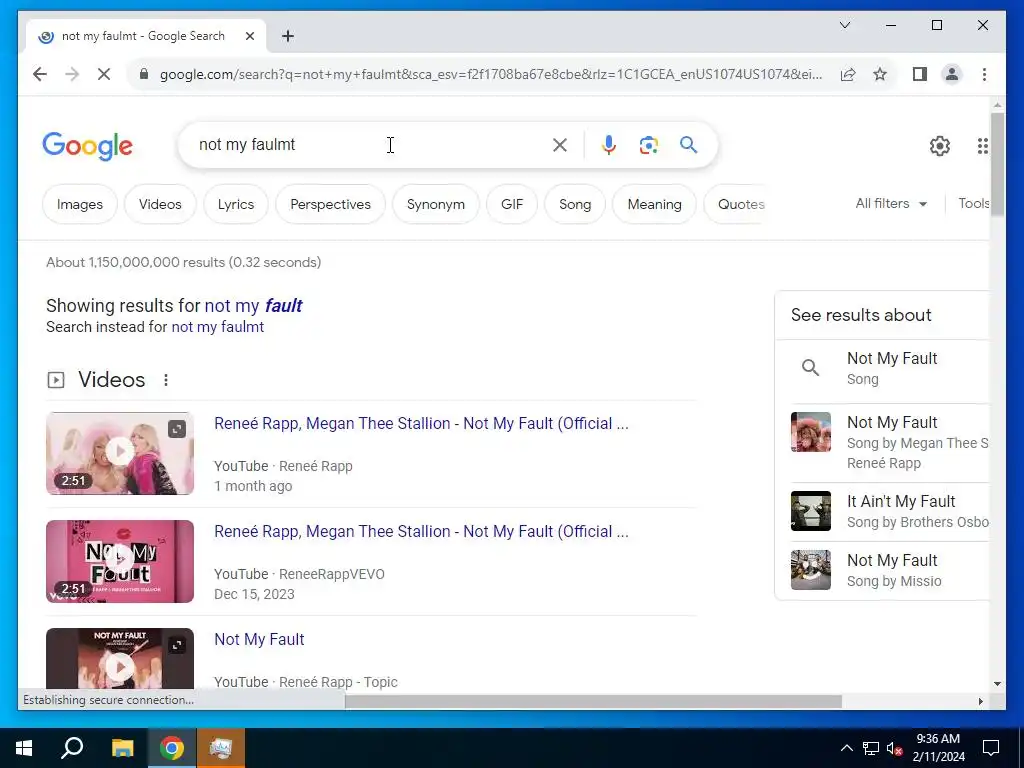Click the horizontal scrollbar thumb

[x=593, y=701]
